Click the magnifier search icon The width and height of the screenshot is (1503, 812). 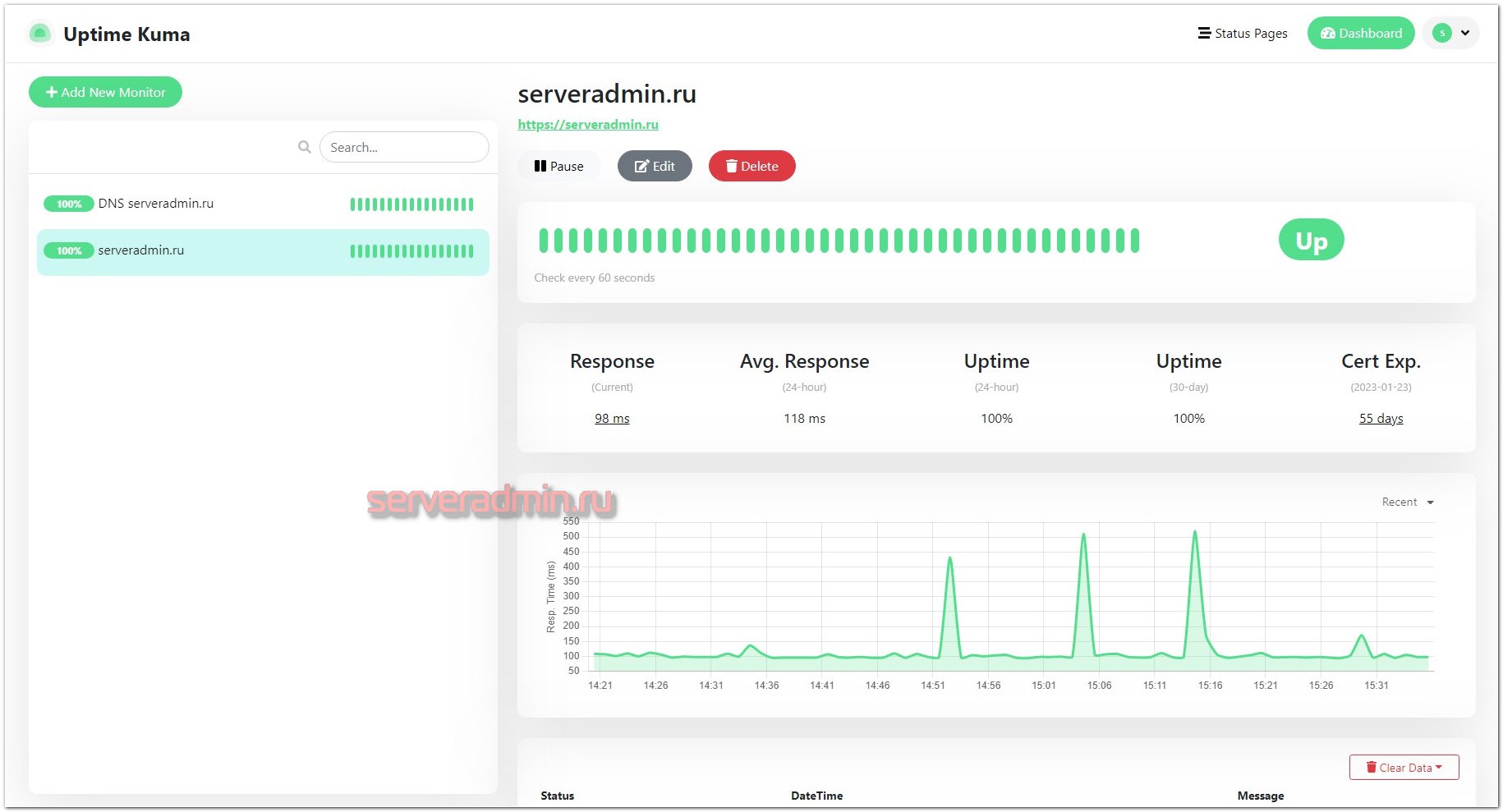[303, 146]
